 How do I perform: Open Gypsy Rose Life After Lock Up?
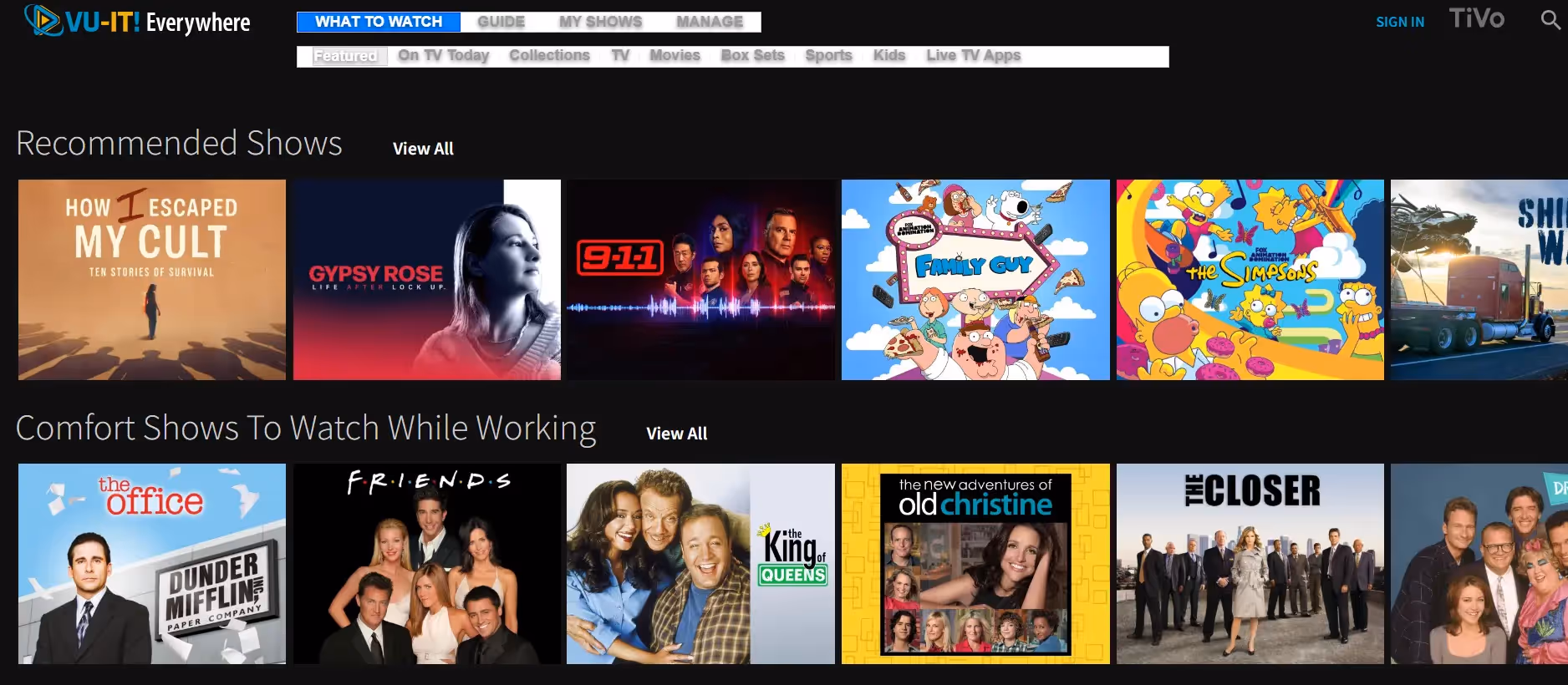click(x=427, y=280)
